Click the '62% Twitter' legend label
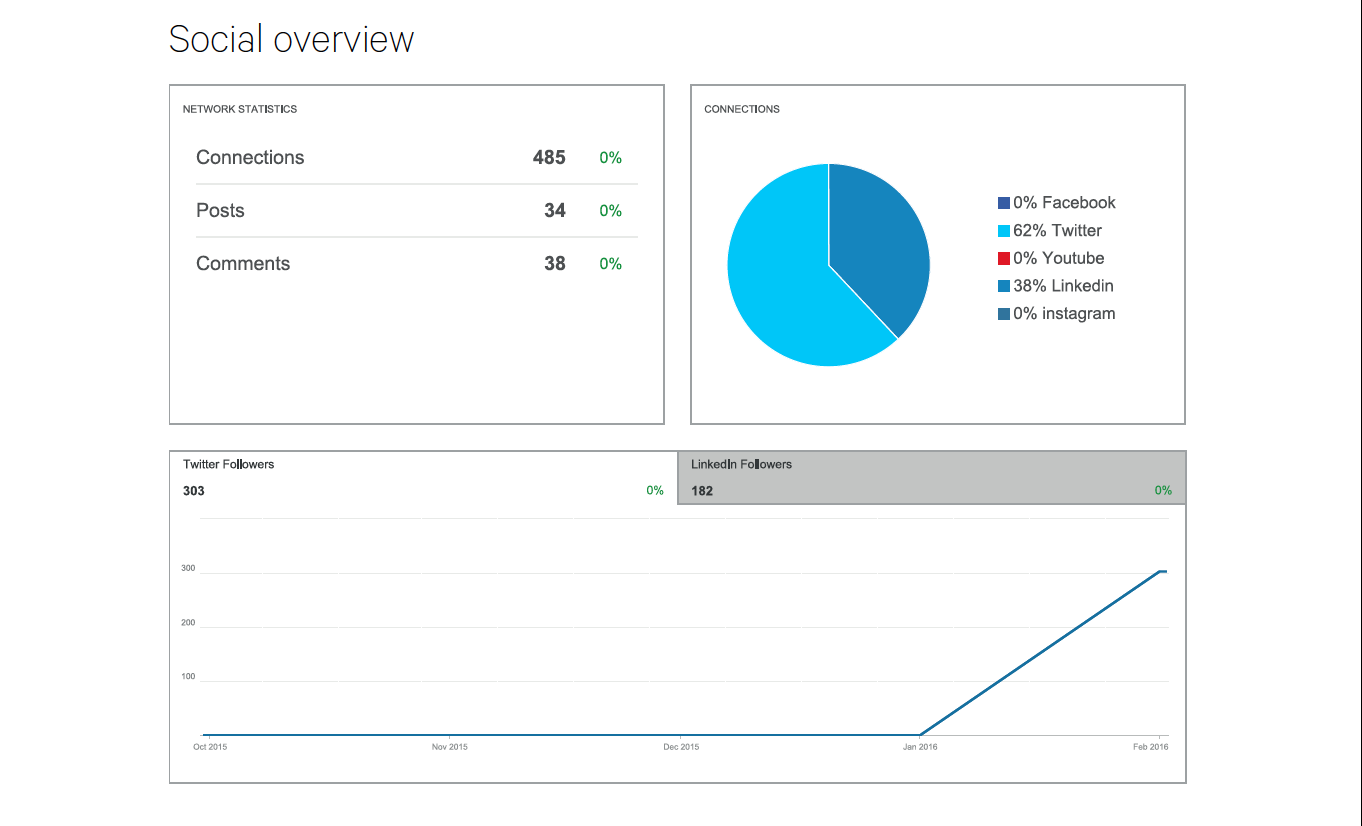1362x826 pixels. (1058, 231)
